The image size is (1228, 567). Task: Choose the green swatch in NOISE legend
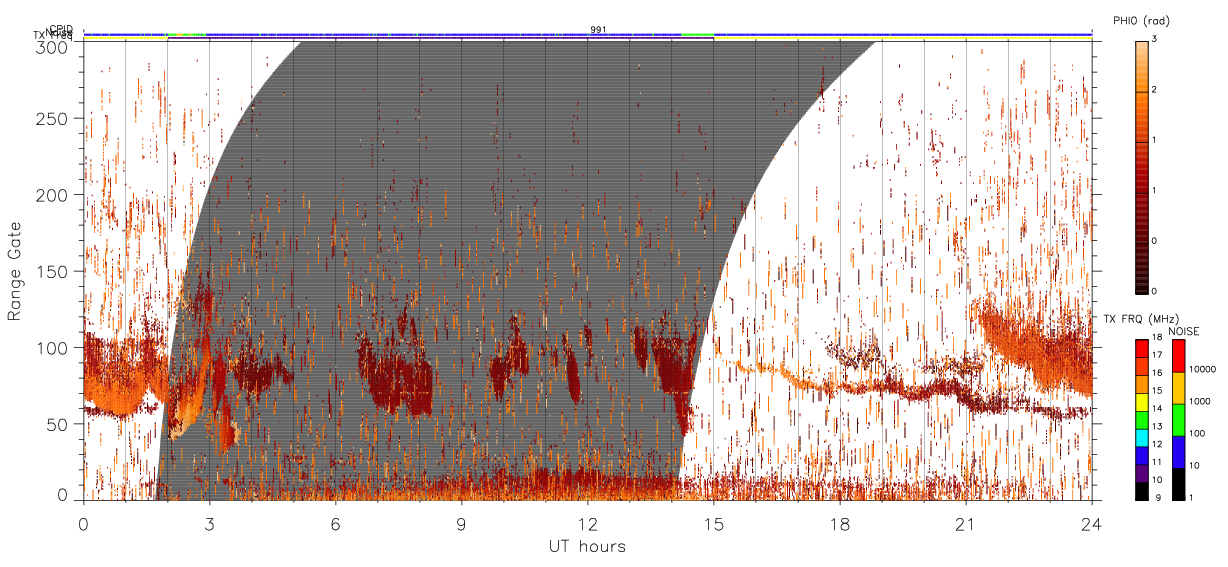click(x=1177, y=420)
